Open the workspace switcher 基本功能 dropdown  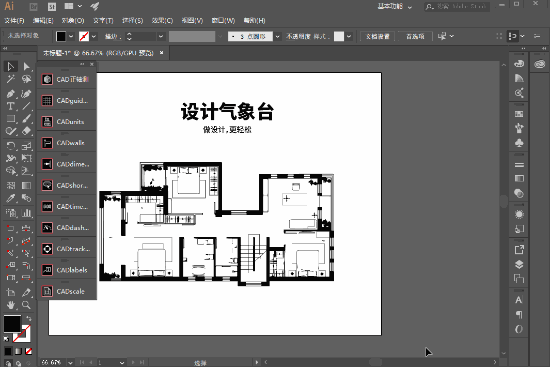(395, 6)
